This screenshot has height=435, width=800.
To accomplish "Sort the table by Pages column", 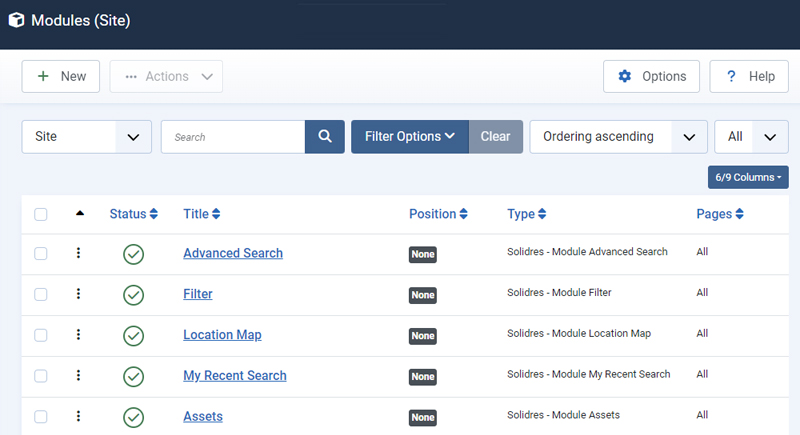I will click(x=720, y=214).
